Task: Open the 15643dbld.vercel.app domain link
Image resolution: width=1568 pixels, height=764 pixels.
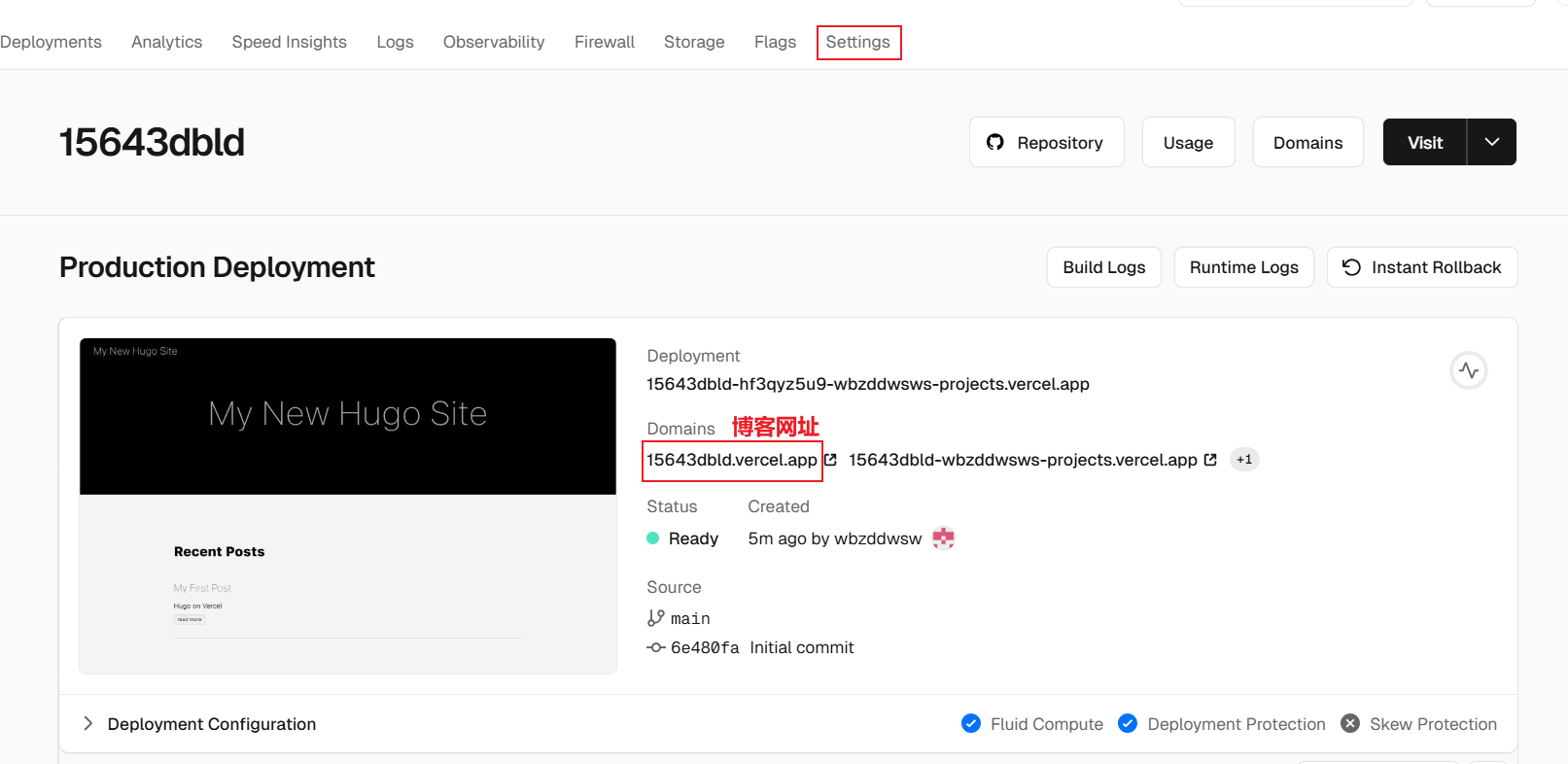Action: (732, 460)
